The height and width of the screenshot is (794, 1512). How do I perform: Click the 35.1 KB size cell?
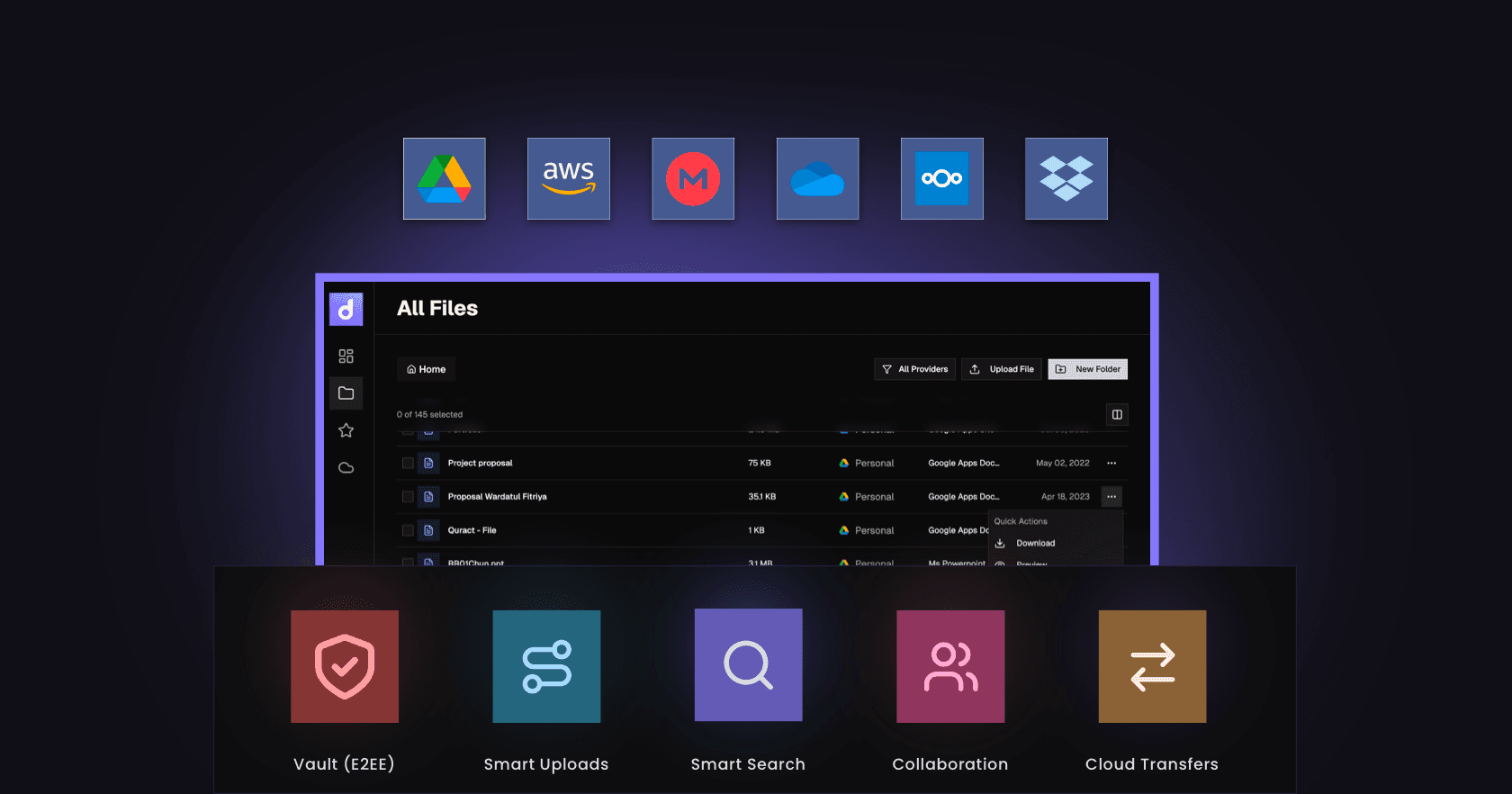point(762,497)
